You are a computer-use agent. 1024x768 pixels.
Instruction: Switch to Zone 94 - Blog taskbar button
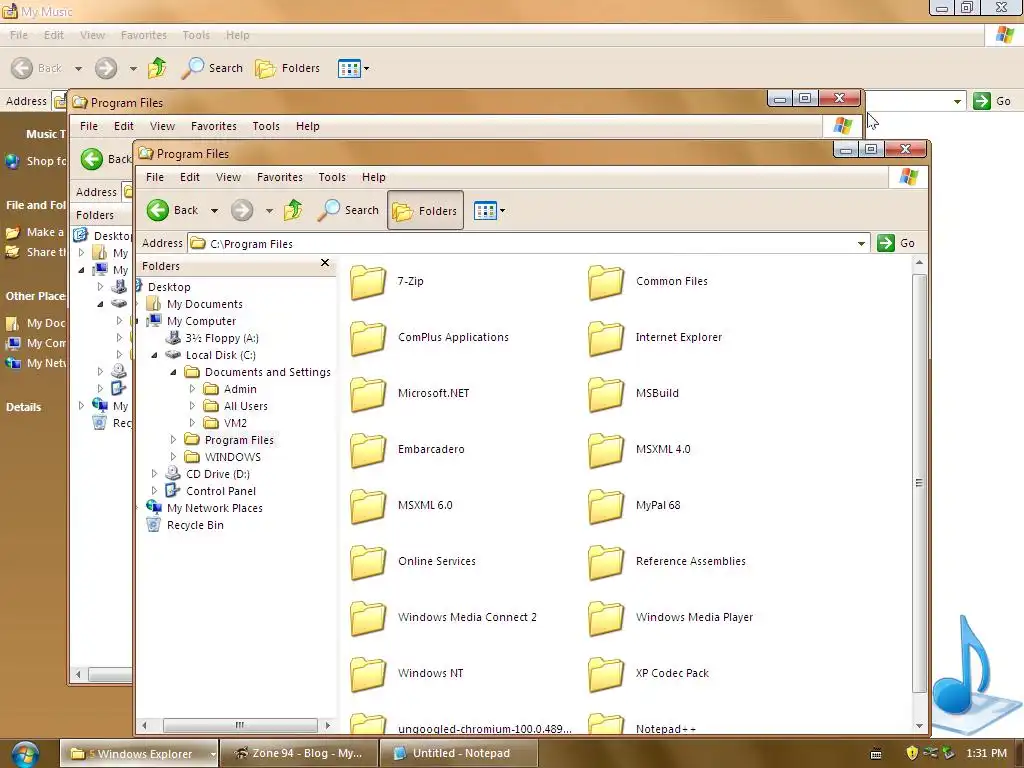click(299, 754)
